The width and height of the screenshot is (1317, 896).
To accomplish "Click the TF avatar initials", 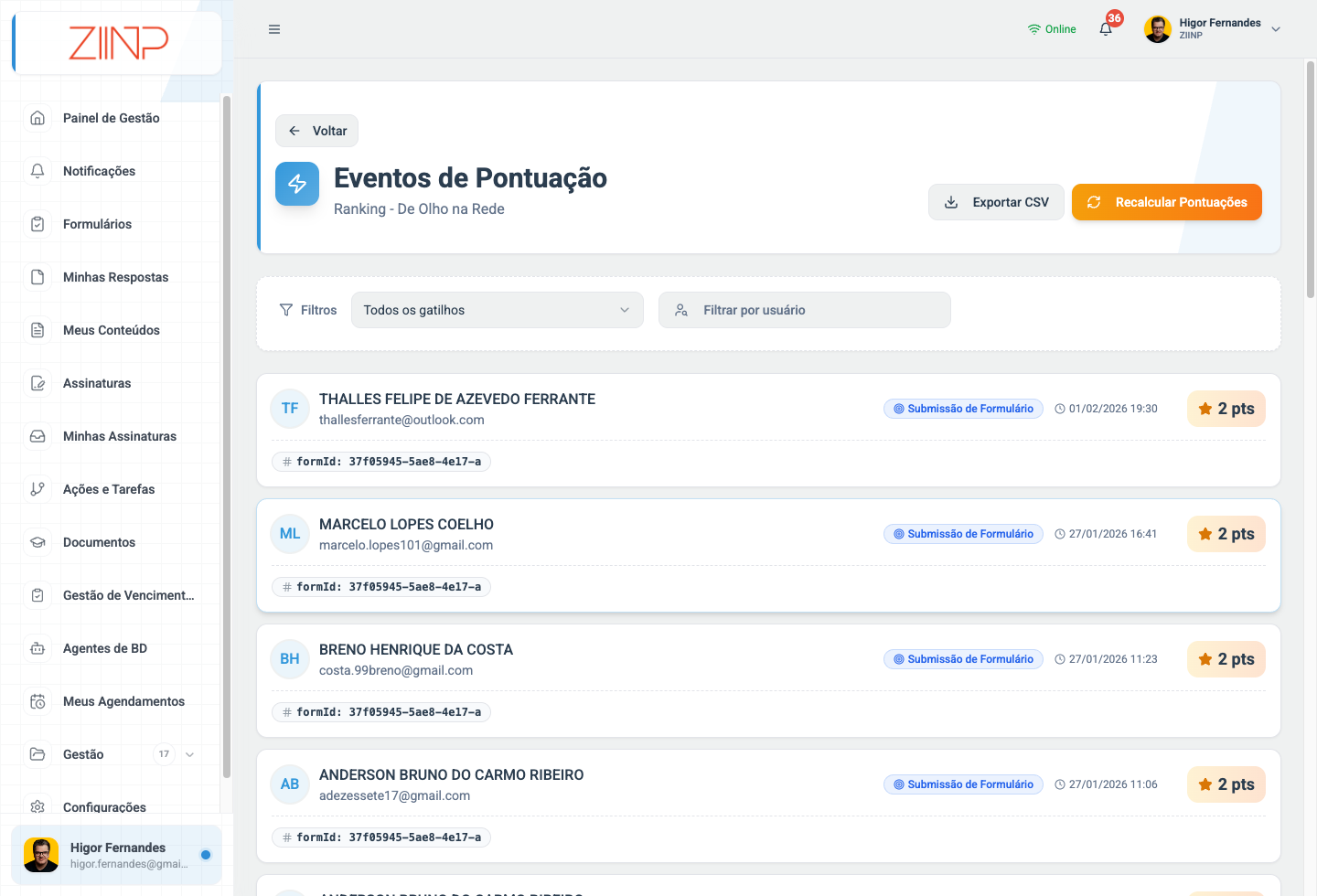I will (x=290, y=409).
